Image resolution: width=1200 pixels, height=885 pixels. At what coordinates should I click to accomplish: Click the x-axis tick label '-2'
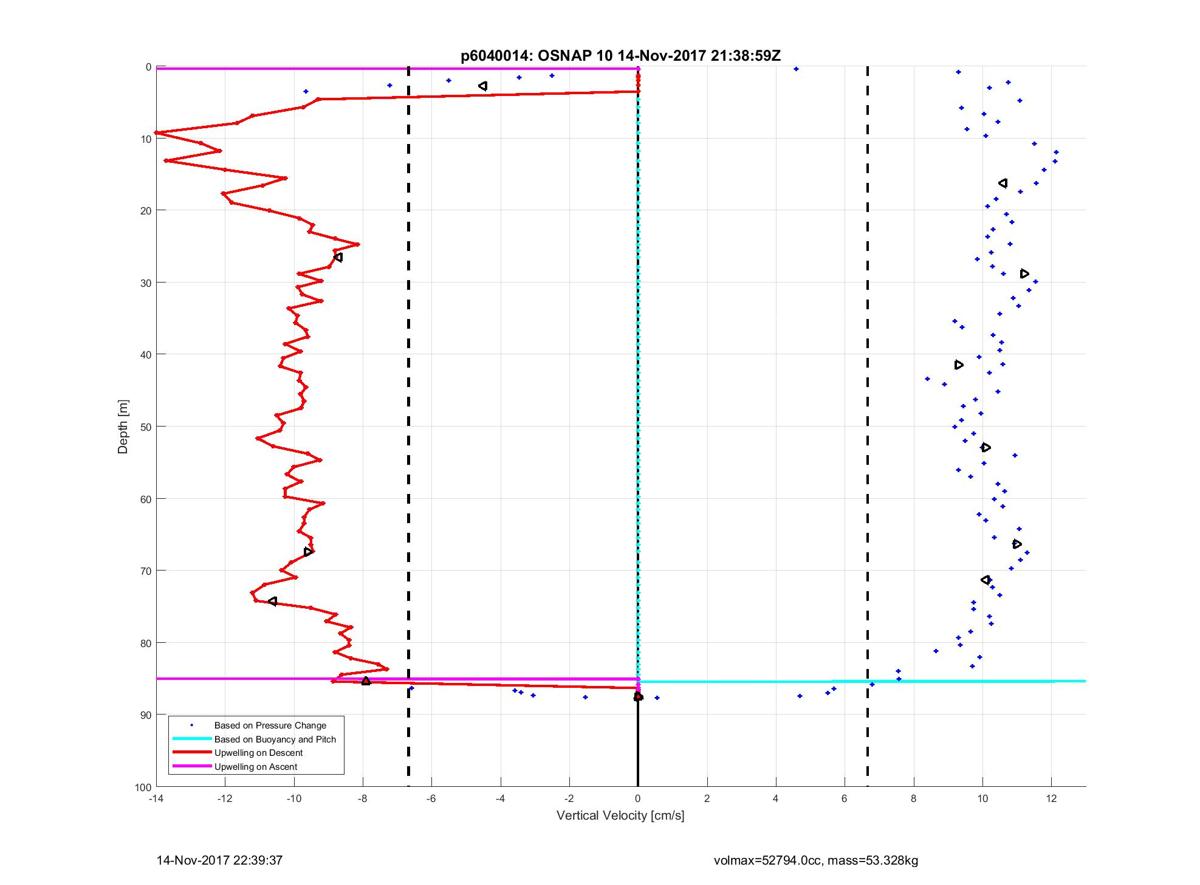pos(569,799)
